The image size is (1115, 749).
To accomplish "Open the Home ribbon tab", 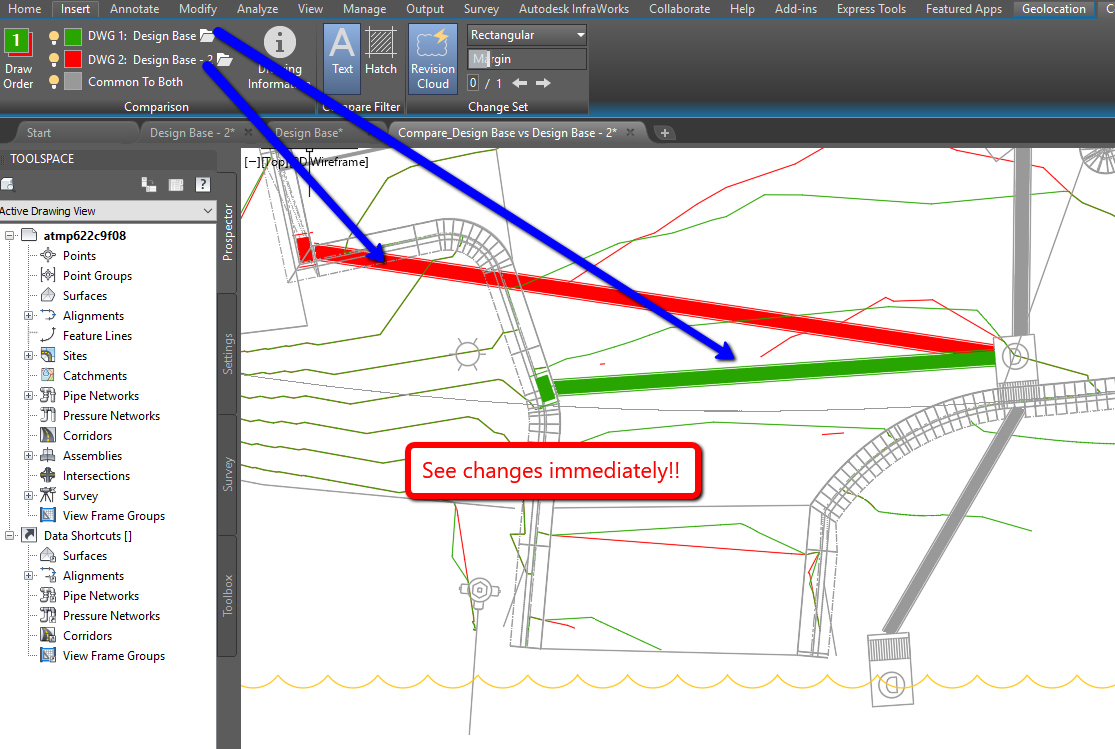I will 24,9.
